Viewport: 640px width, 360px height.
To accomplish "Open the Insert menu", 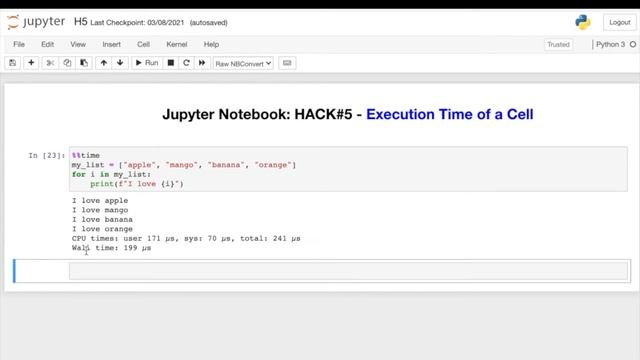I will tap(111, 44).
